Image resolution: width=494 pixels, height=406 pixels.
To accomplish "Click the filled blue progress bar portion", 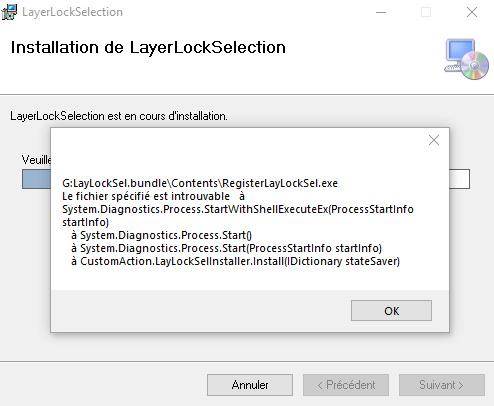I will point(37,179).
